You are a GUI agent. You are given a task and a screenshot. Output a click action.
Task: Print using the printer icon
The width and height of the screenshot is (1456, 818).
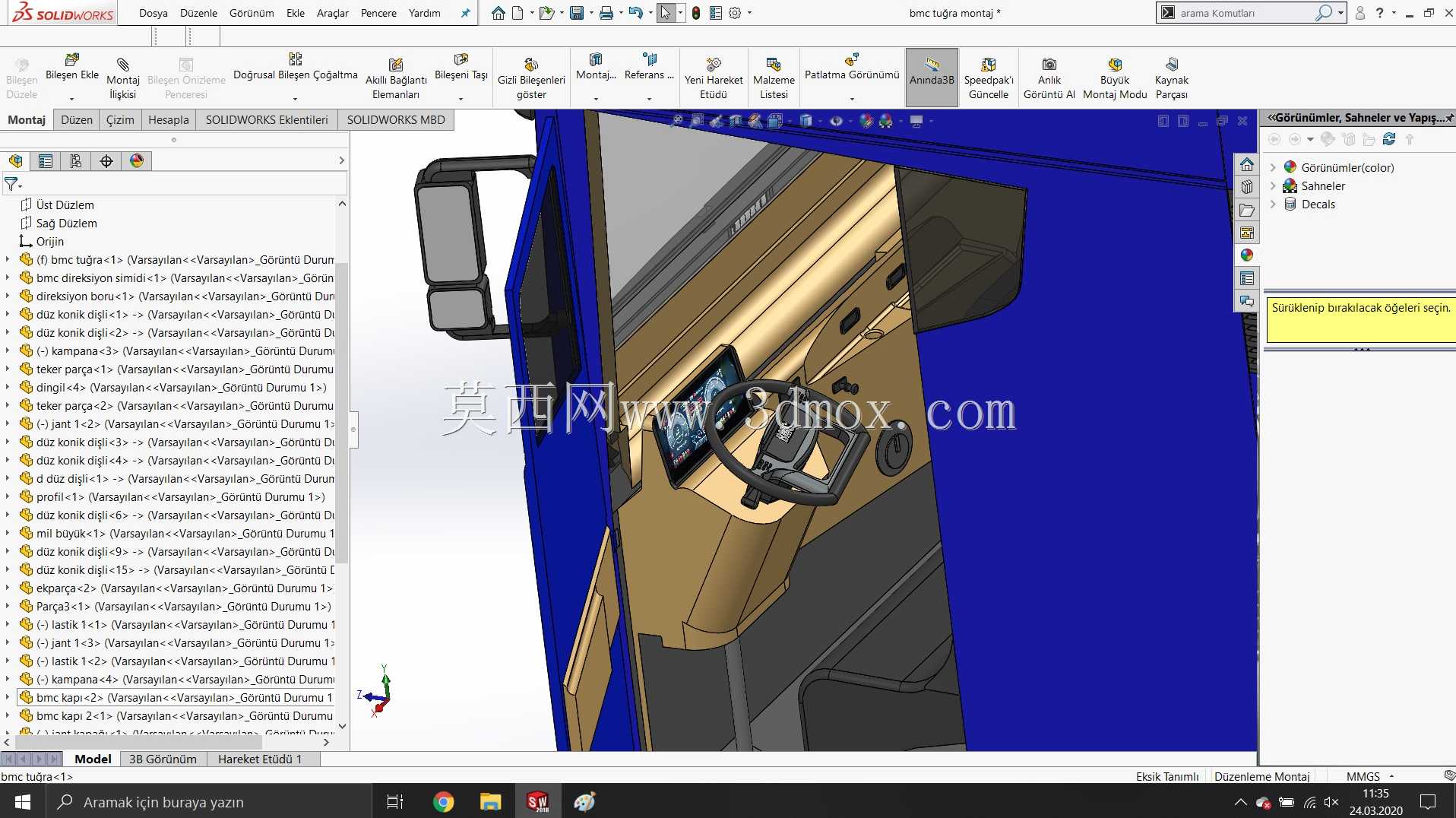click(x=606, y=13)
